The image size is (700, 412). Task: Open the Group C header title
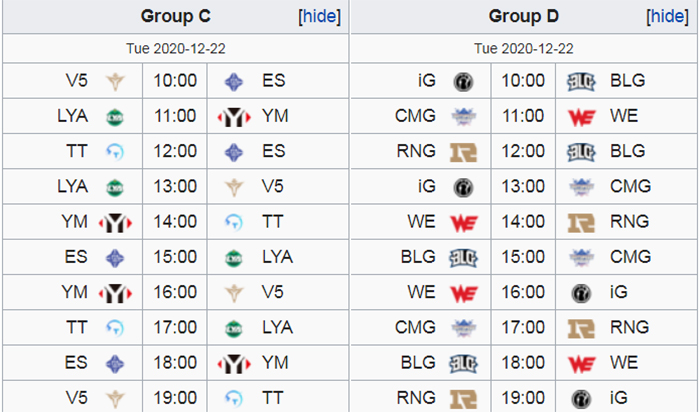[175, 17]
